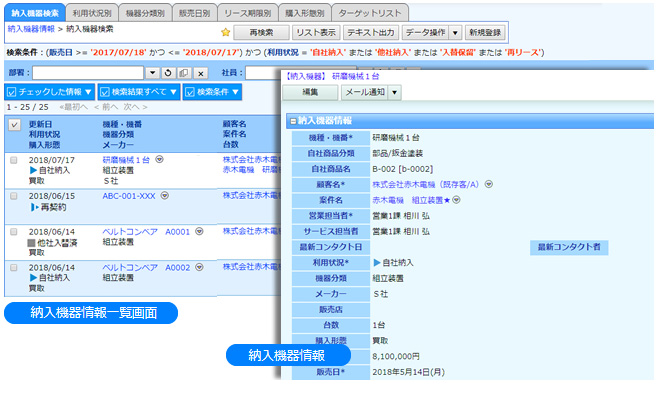
Task: Click the 編集 button in detail panel
Action: pyautogui.click(x=310, y=92)
